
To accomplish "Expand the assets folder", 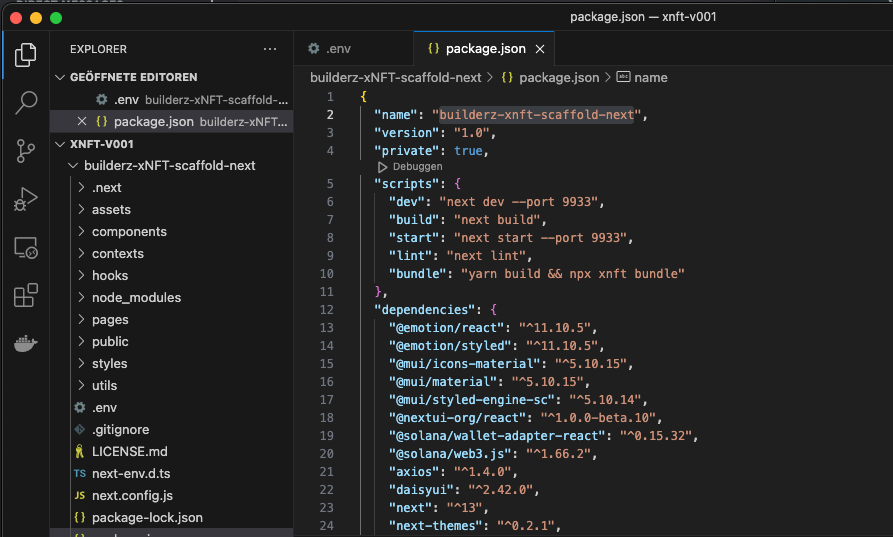I will (x=81, y=210).
